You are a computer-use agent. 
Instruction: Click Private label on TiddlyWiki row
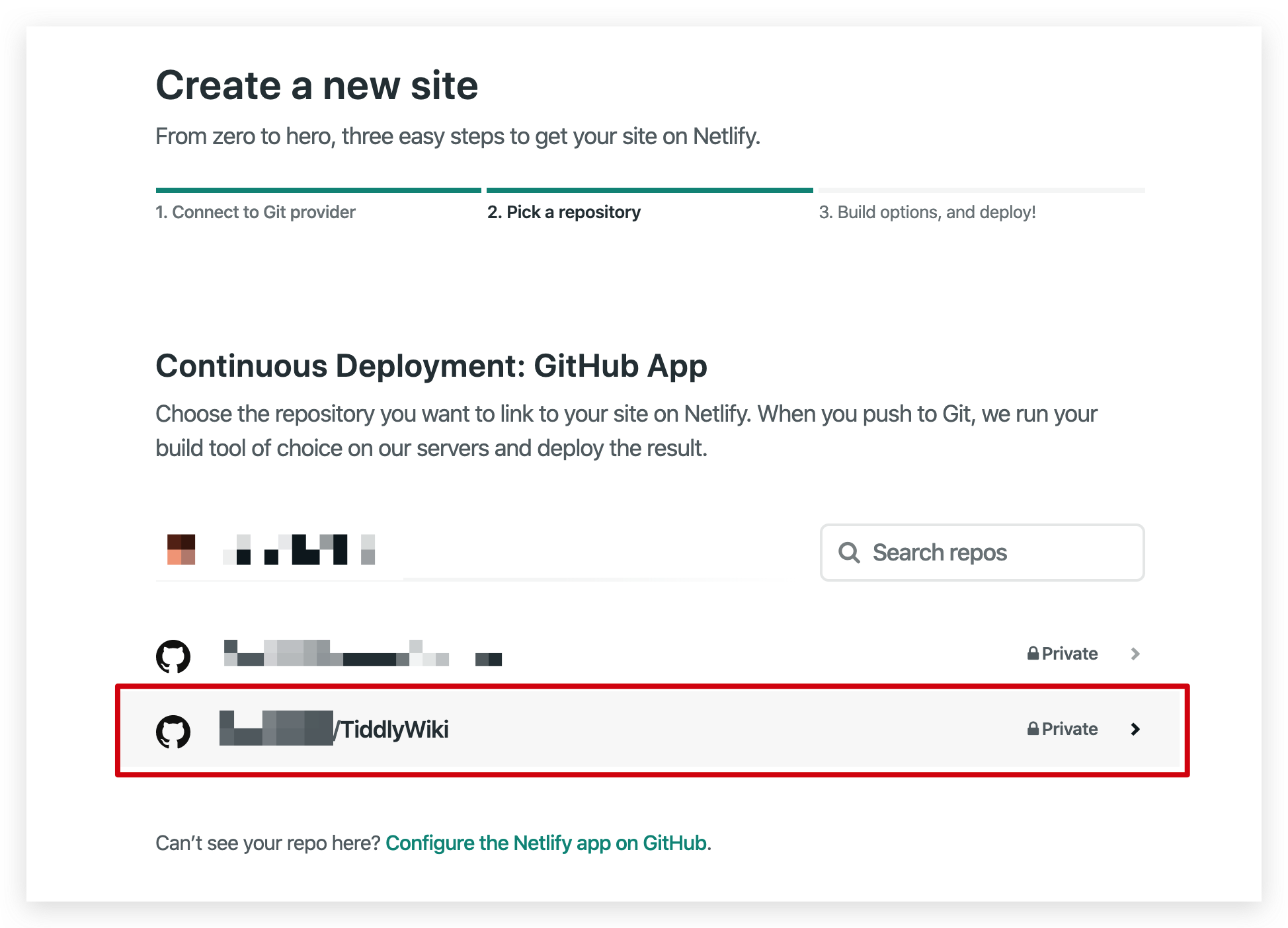pos(1070,729)
